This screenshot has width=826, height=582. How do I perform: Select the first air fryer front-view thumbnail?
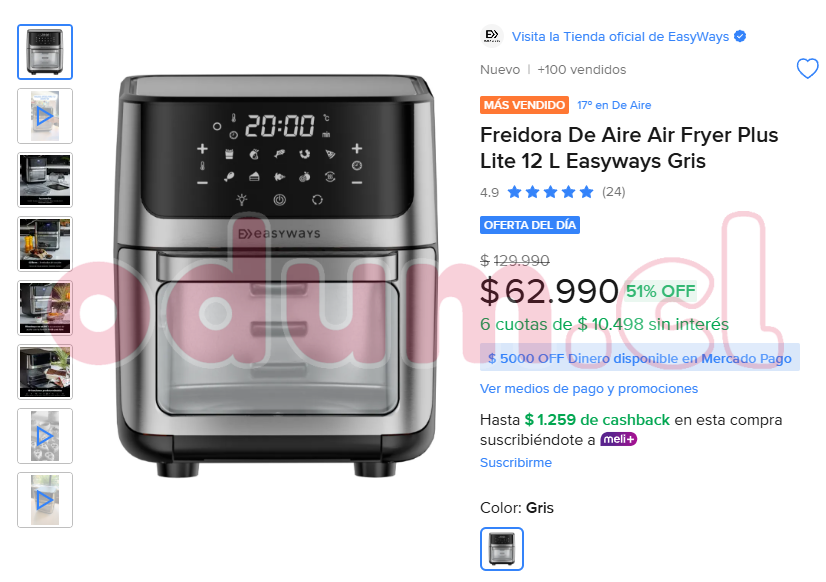click(45, 52)
